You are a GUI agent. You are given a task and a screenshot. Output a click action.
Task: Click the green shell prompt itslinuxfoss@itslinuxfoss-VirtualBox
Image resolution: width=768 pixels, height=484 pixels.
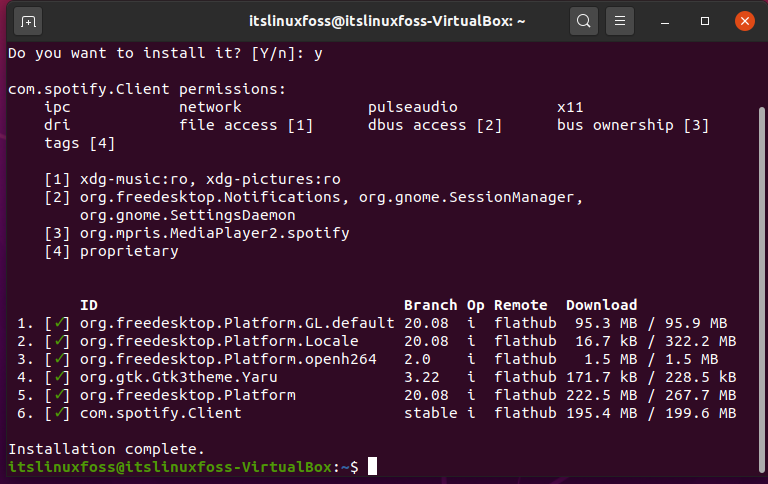point(170,467)
